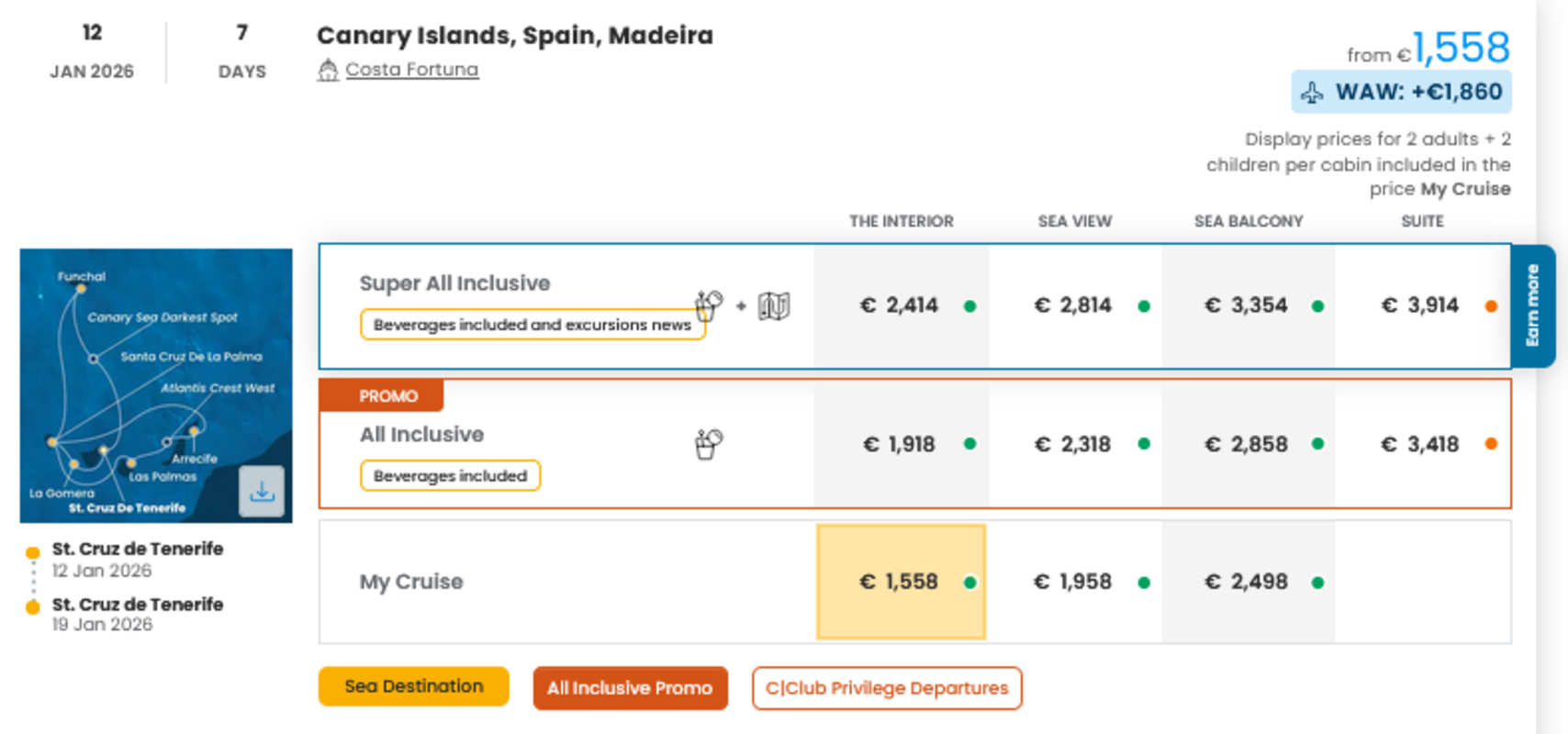
Task: Click the beverages icon in All Inclusive row
Action: coord(709,444)
